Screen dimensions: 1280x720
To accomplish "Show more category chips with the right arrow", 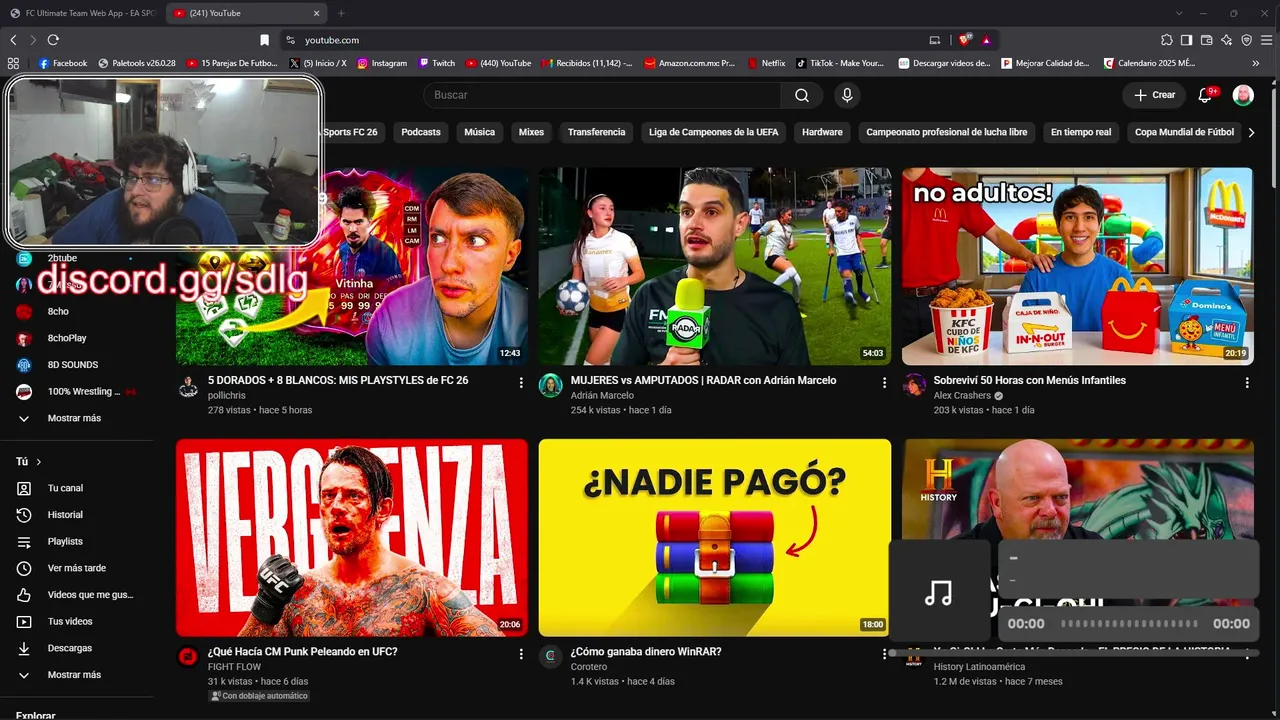I will [x=1250, y=132].
